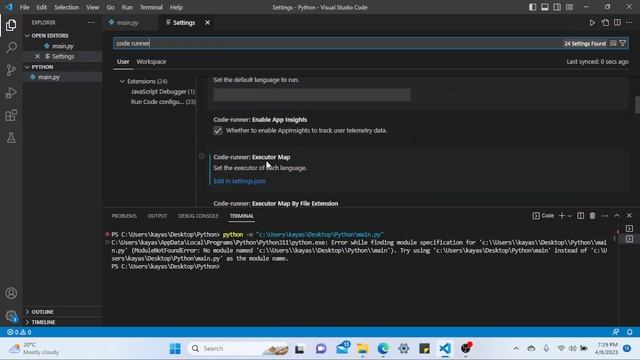Open the Explorer view in activity bar
The image size is (640, 360).
[11, 25]
